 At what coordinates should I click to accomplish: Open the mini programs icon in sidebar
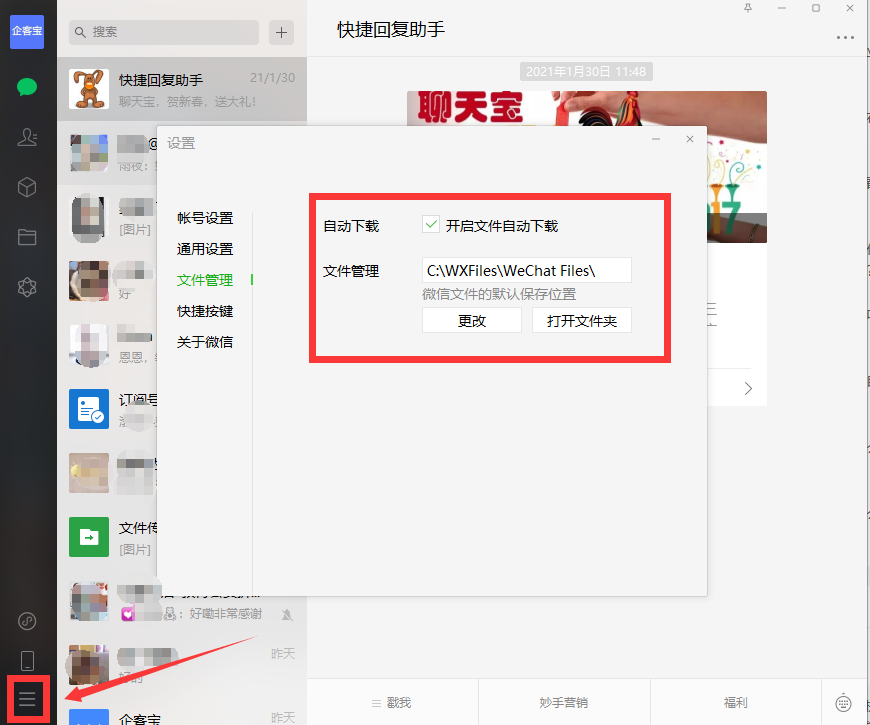(27, 621)
